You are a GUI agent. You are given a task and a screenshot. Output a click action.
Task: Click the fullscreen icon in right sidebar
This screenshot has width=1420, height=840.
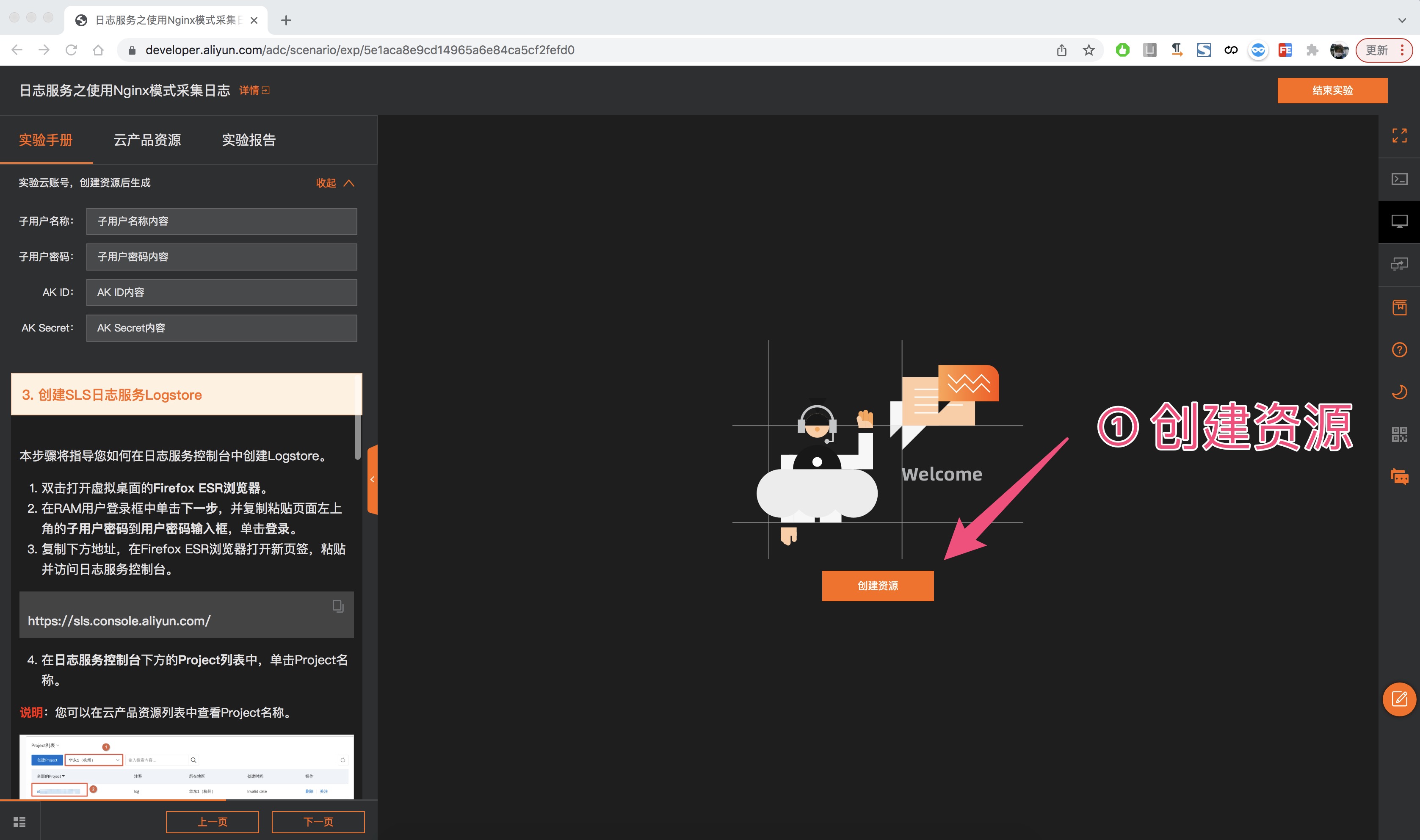(x=1399, y=136)
